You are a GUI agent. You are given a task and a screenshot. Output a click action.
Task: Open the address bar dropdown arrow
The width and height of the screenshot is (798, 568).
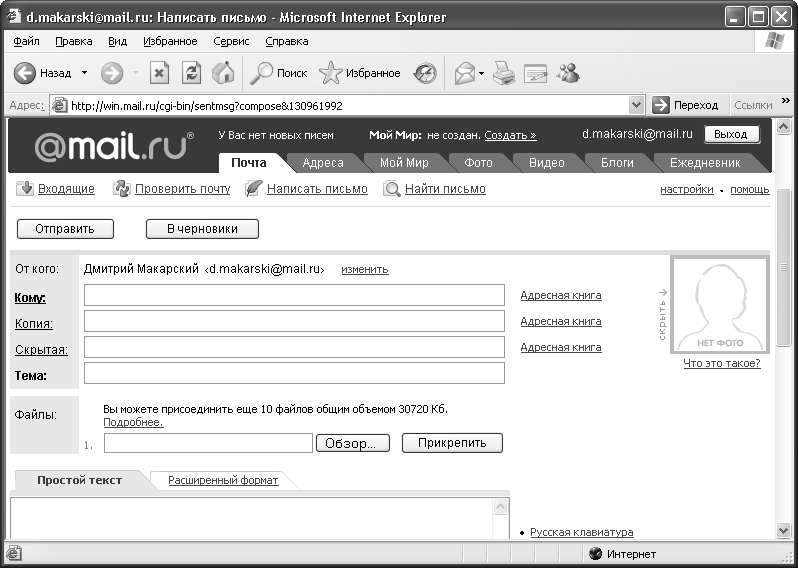[636, 105]
